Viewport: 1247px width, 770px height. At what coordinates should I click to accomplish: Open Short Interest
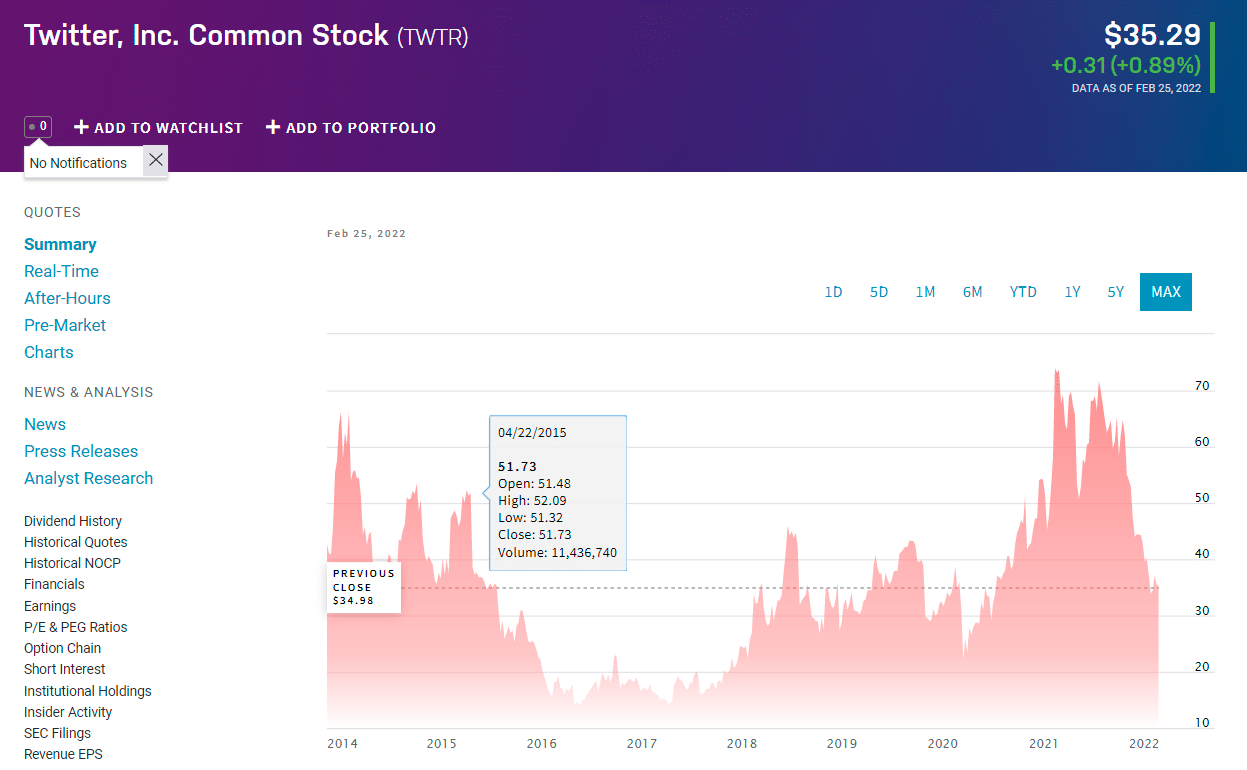pyautogui.click(x=65, y=669)
